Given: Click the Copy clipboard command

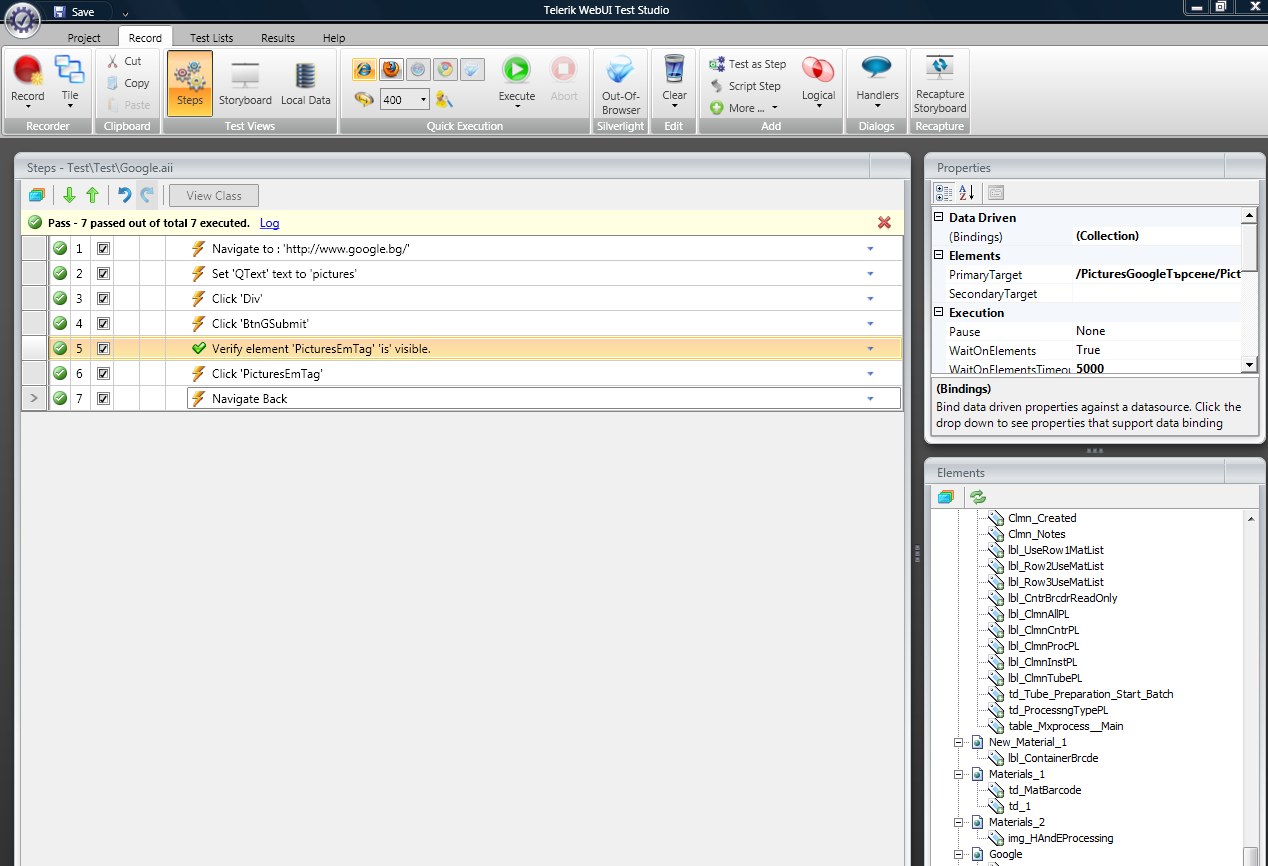Looking at the screenshot, I should [129, 83].
